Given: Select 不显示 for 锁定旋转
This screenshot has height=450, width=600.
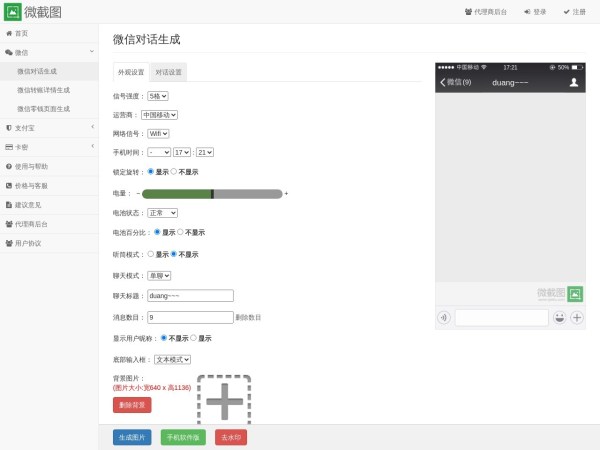Looking at the screenshot, I should click(x=174, y=171).
